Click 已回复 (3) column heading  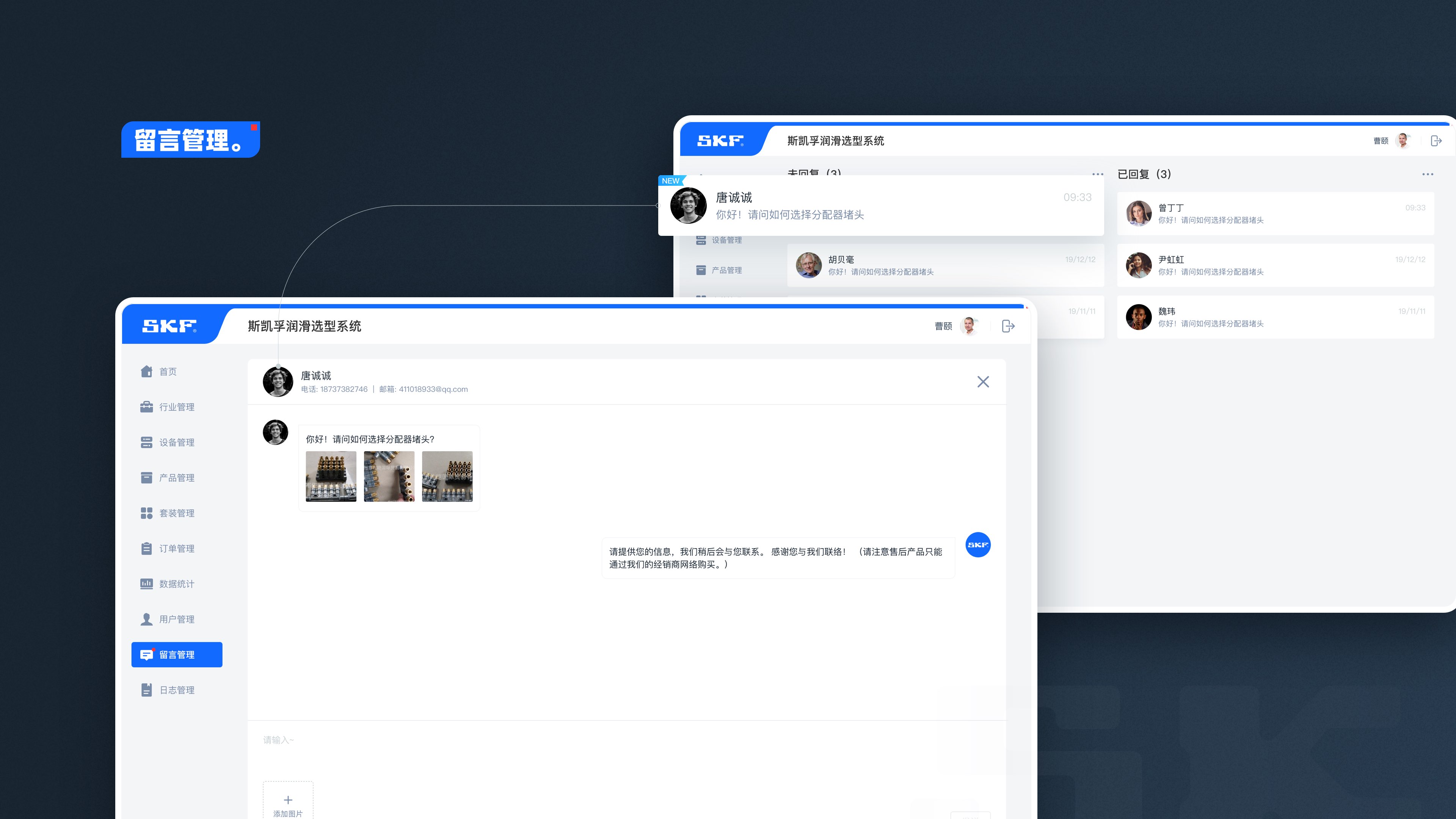1144,174
